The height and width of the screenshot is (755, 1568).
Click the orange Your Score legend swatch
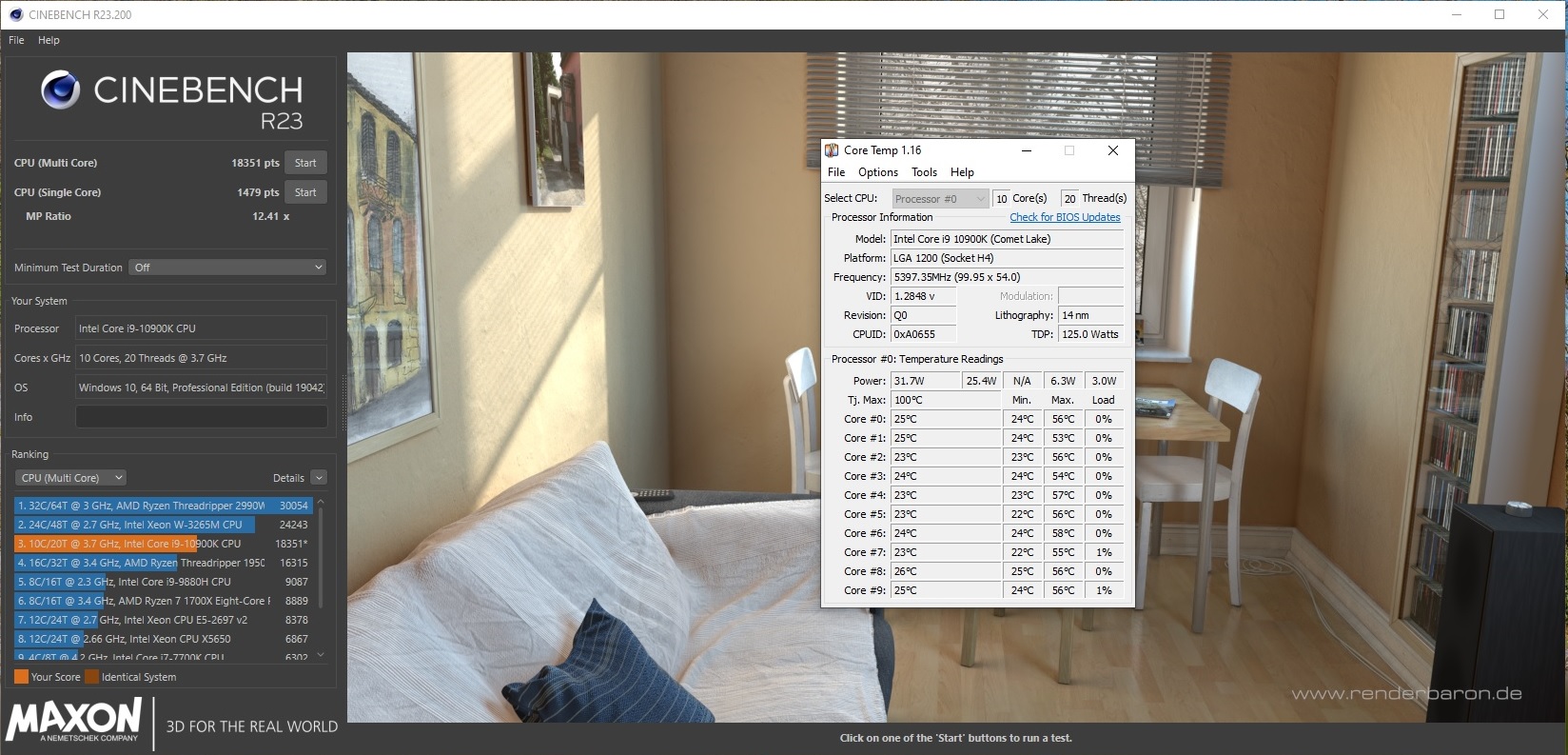(x=21, y=677)
